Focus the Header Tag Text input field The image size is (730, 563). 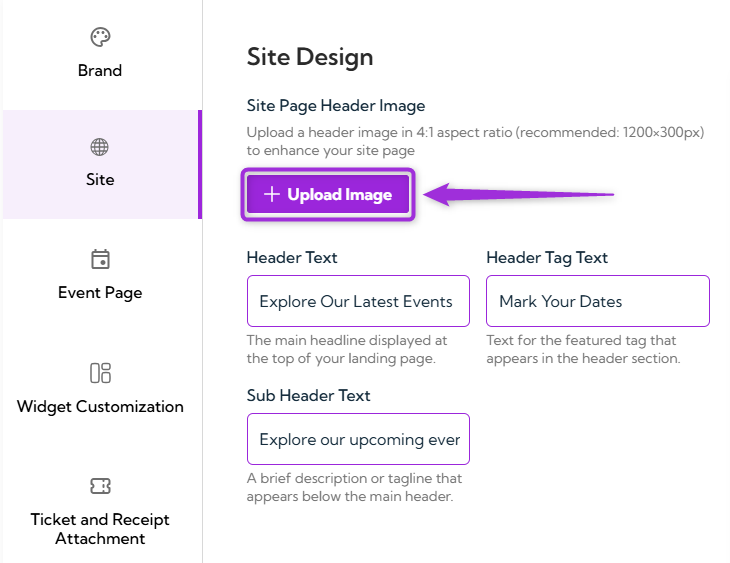[x=598, y=301]
